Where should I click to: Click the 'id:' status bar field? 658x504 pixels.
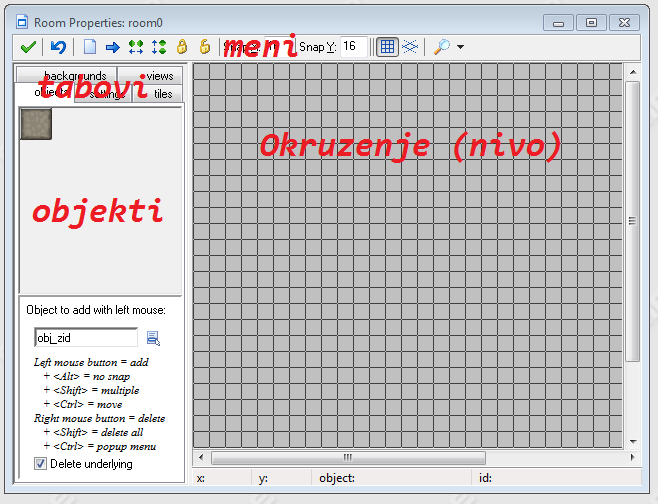coord(556,478)
